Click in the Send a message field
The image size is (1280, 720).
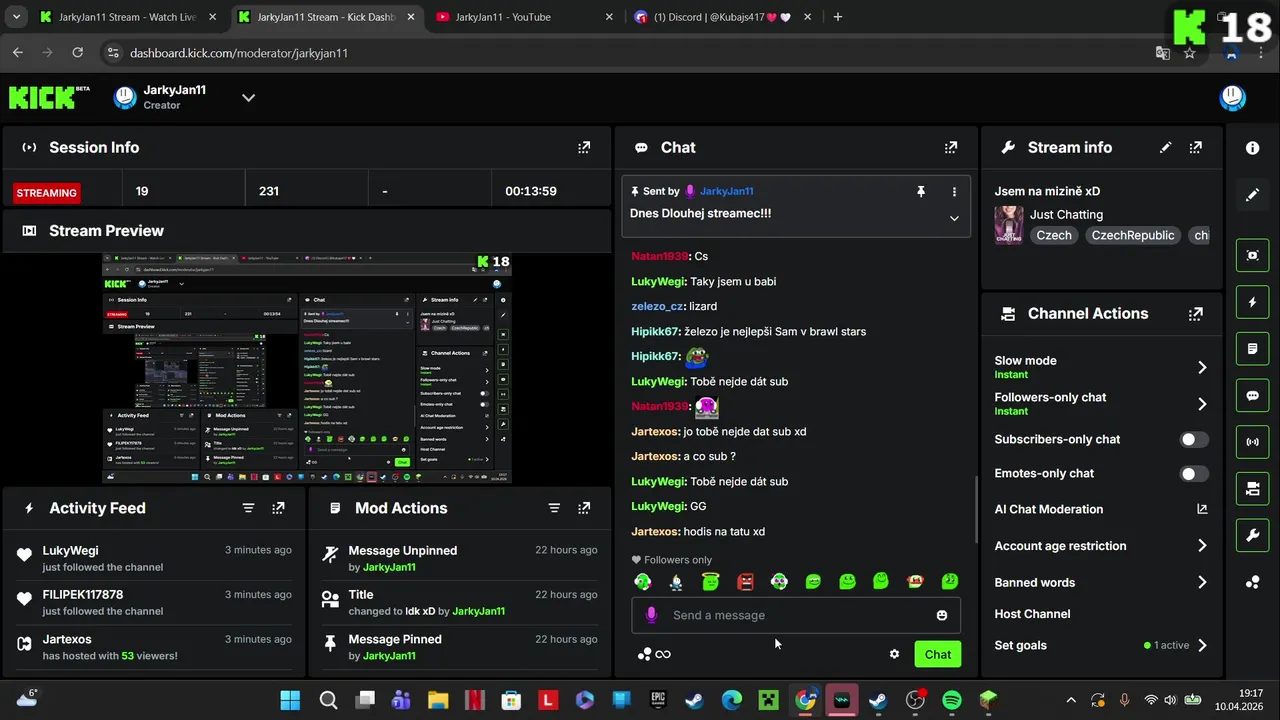pyautogui.click(x=796, y=615)
